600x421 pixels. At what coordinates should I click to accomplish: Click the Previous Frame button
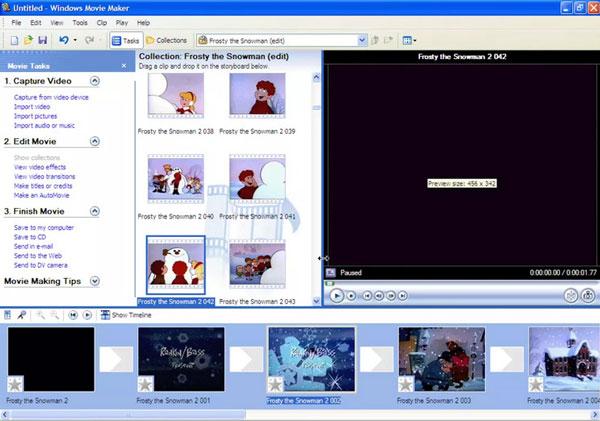379,295
